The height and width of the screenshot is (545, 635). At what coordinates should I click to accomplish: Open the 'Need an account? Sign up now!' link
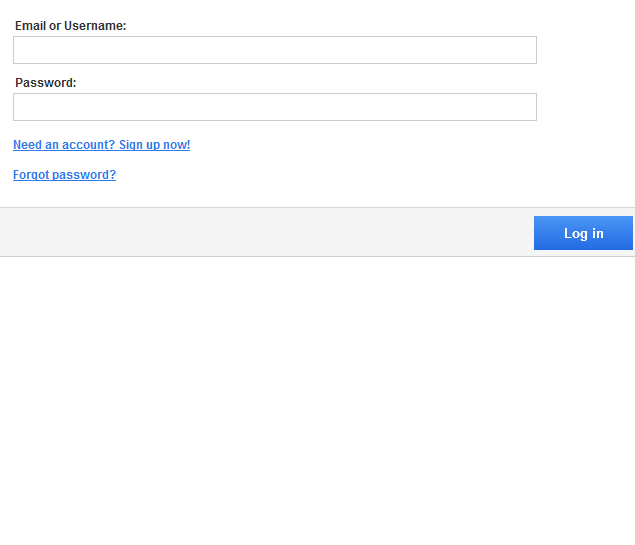tap(101, 145)
